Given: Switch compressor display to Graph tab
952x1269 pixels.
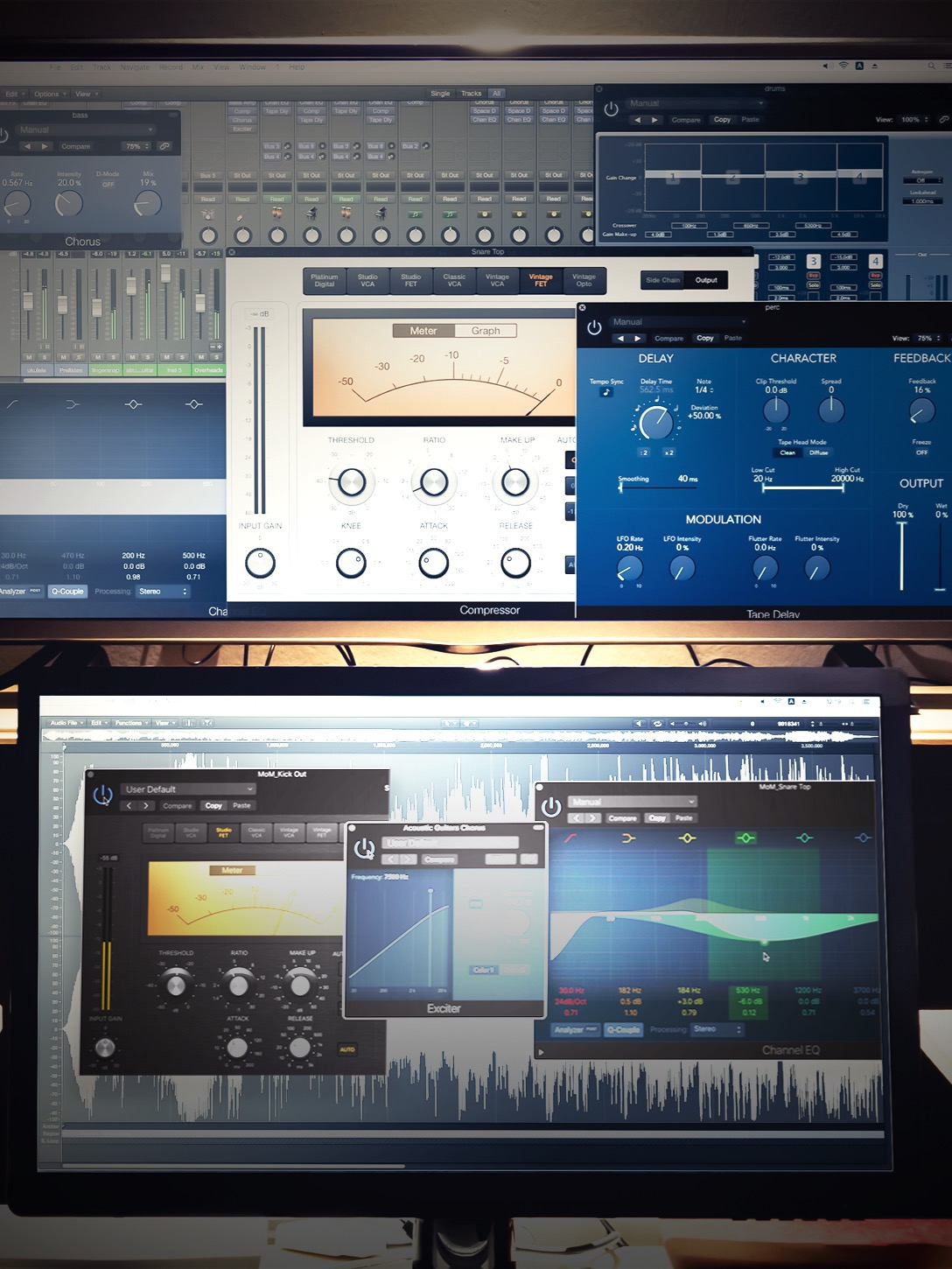Looking at the screenshot, I should pyautogui.click(x=486, y=331).
